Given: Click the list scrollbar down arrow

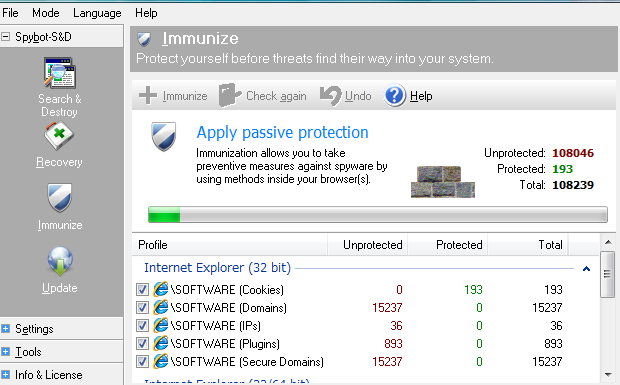Looking at the screenshot, I should tap(608, 375).
